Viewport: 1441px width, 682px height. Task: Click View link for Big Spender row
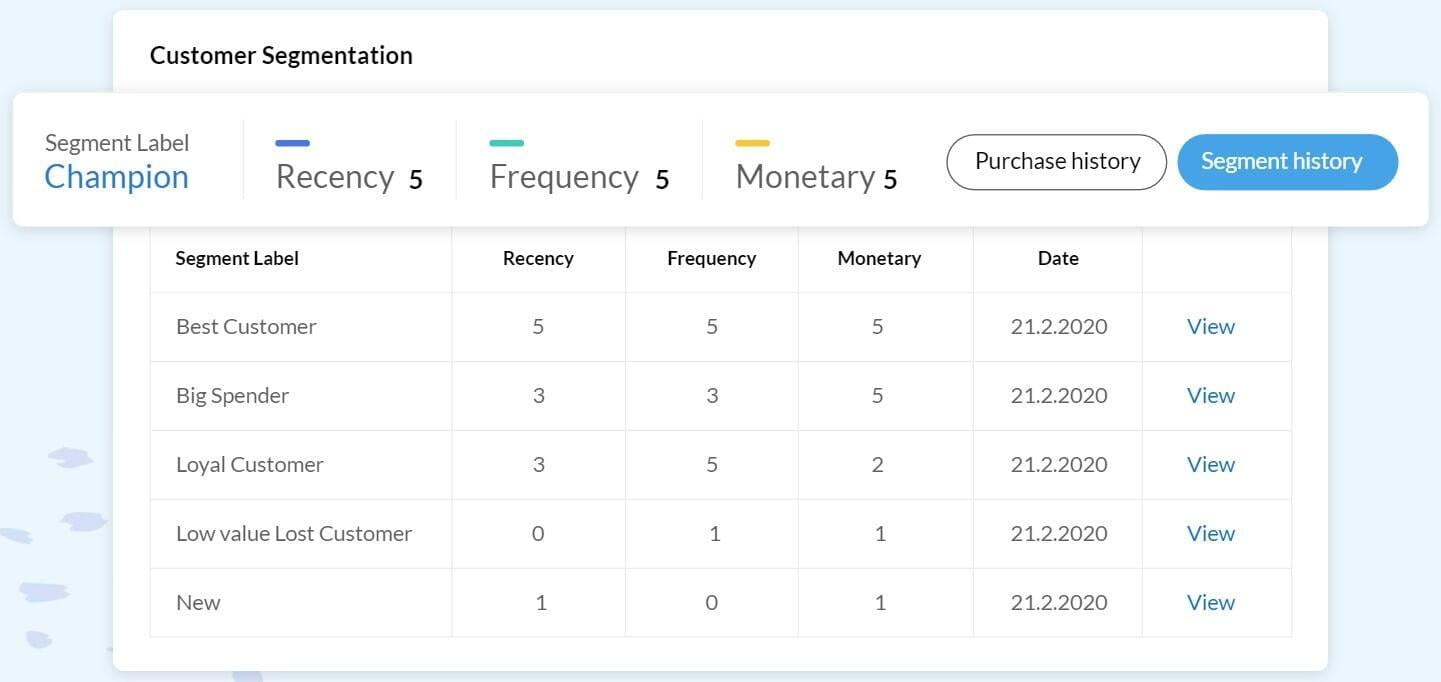point(1210,396)
